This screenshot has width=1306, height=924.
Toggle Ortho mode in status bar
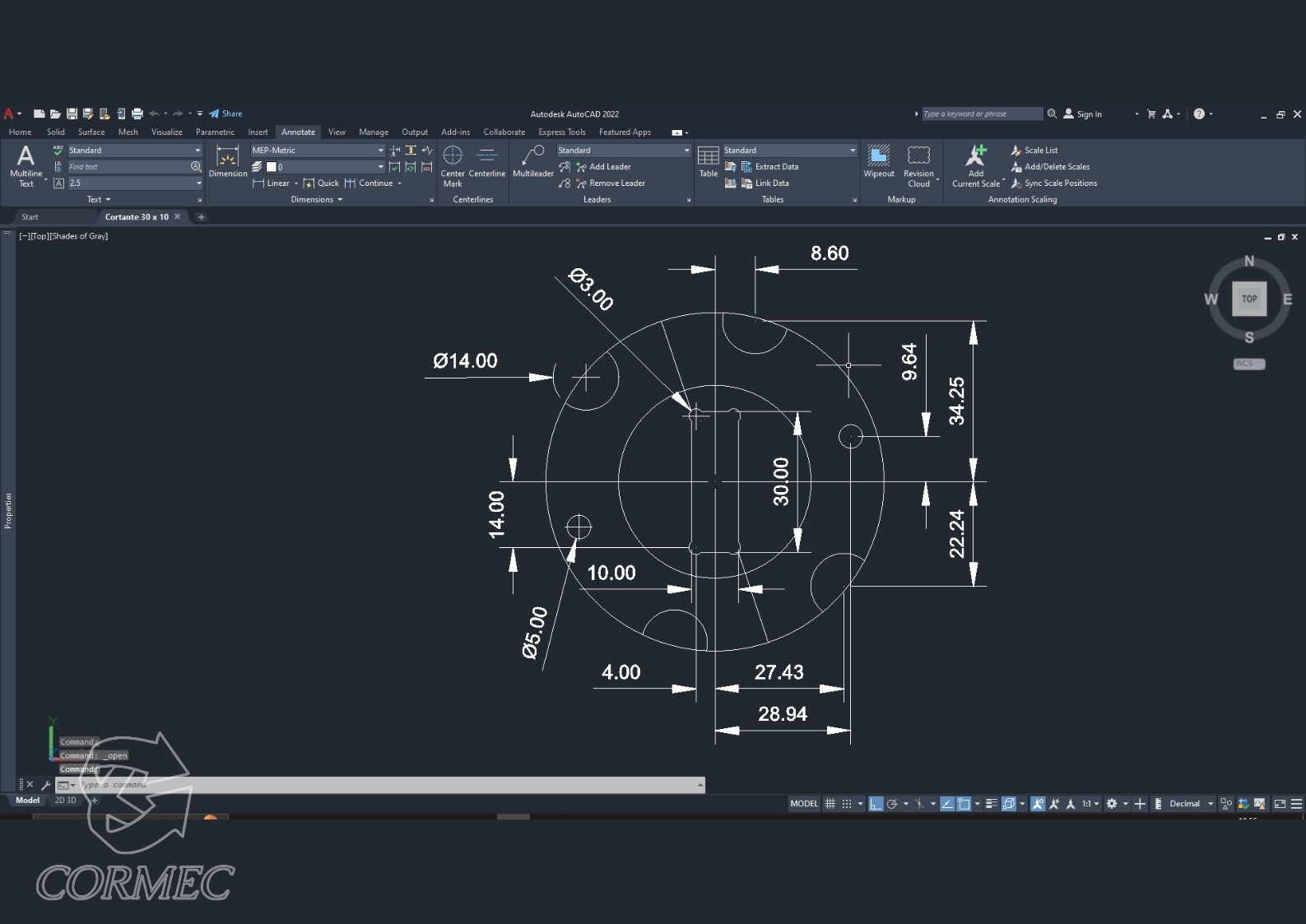[876, 804]
